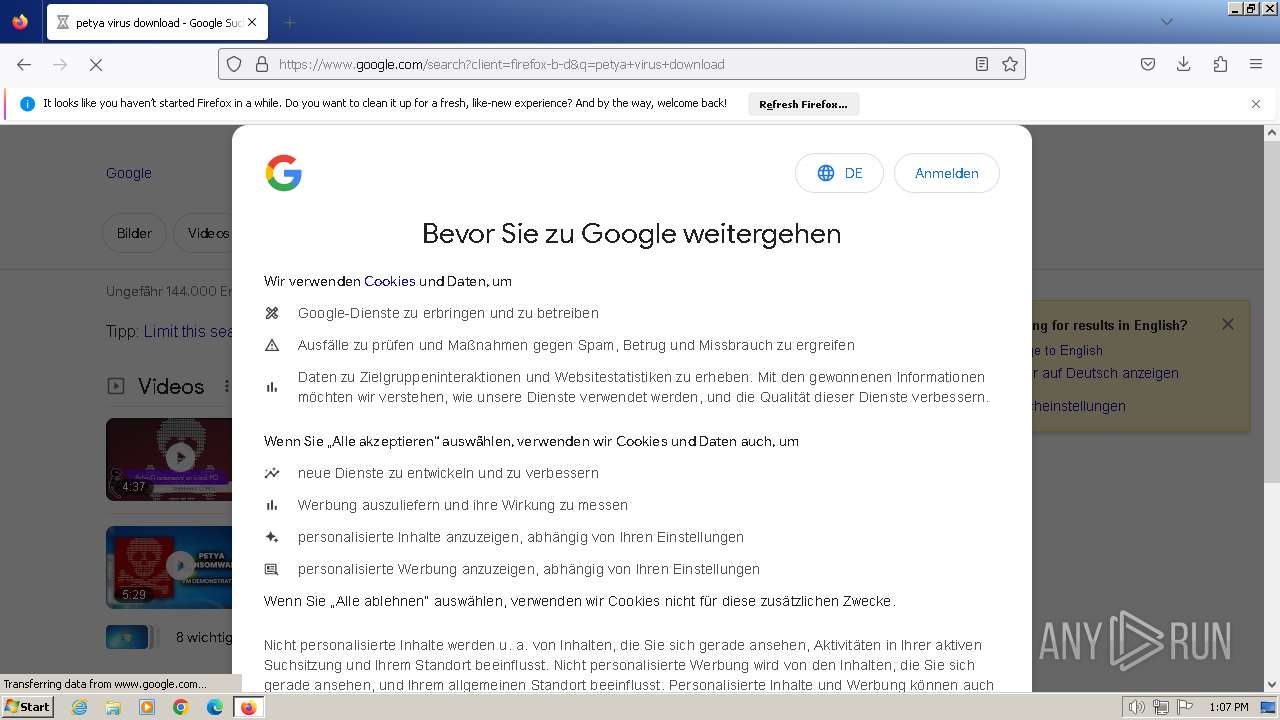Click the auf Deutsch anzeigen link
The image size is (1280, 720).
coord(1104,373)
